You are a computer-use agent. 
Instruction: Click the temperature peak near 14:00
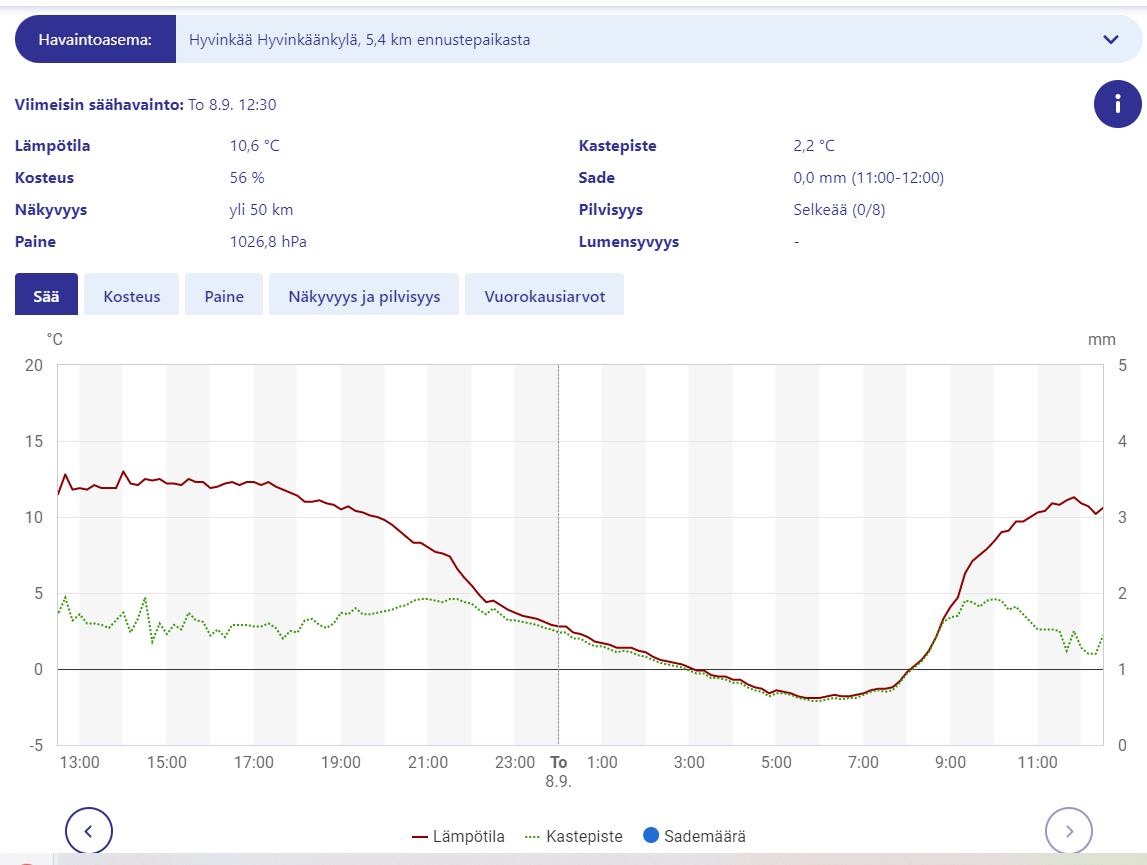coord(124,471)
